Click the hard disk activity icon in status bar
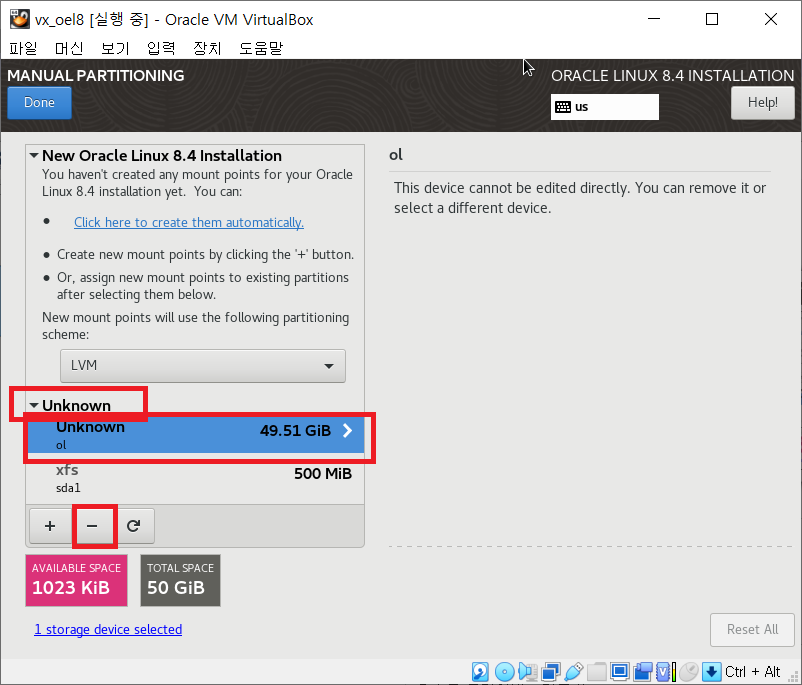Image resolution: width=802 pixels, height=685 pixels. [480, 671]
